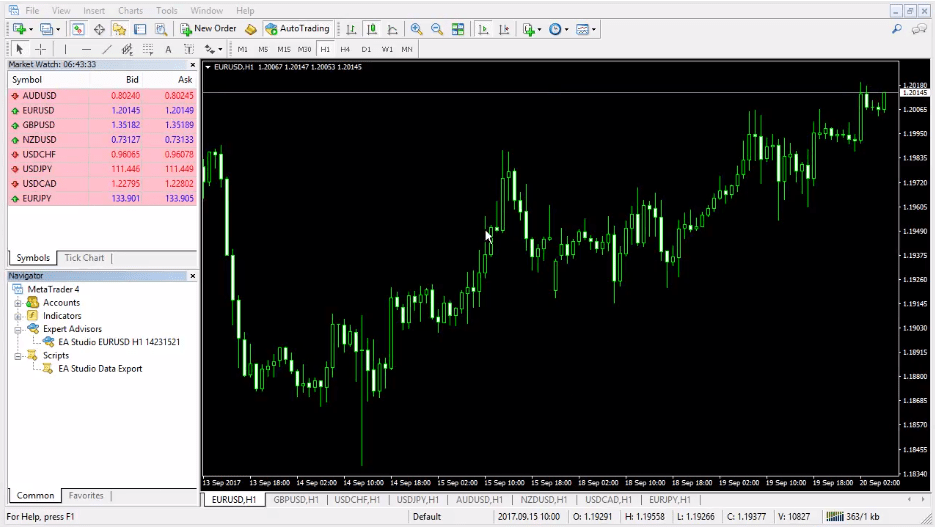Select the Text Label tool
Image resolution: width=935 pixels, height=527 pixels.
189,49
